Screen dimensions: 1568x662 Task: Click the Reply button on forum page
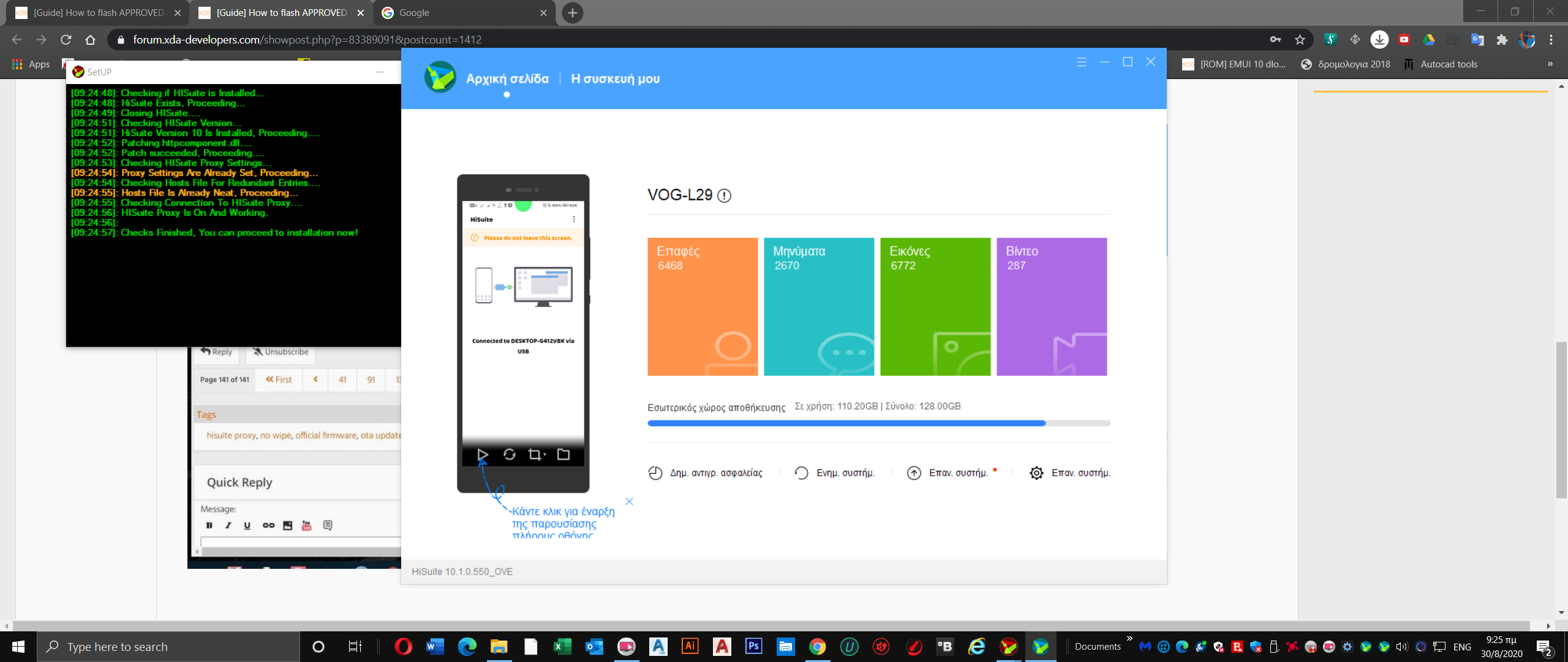click(x=216, y=352)
